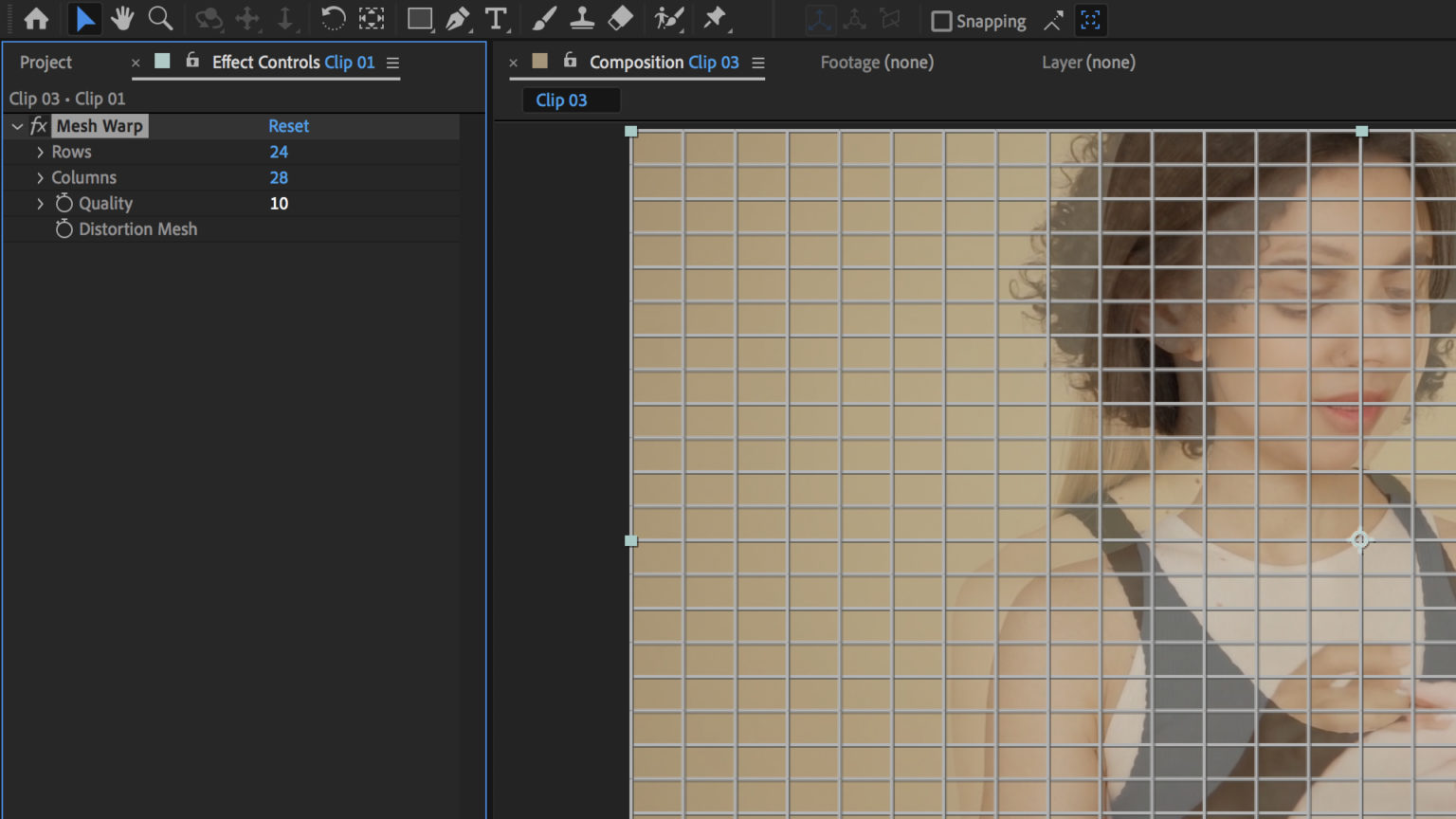The height and width of the screenshot is (819, 1456).
Task: Select the Clip 03 viewer tab
Action: pos(571,100)
